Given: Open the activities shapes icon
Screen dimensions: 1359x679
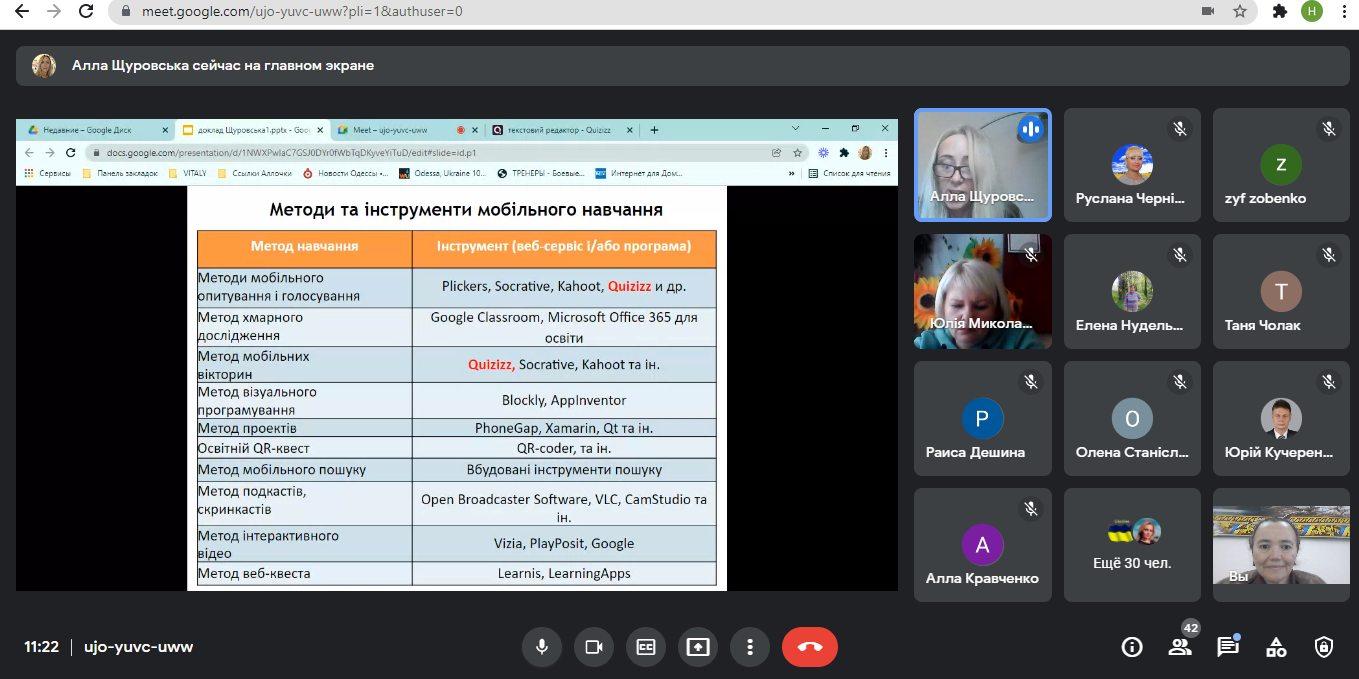Looking at the screenshot, I should [x=1276, y=647].
